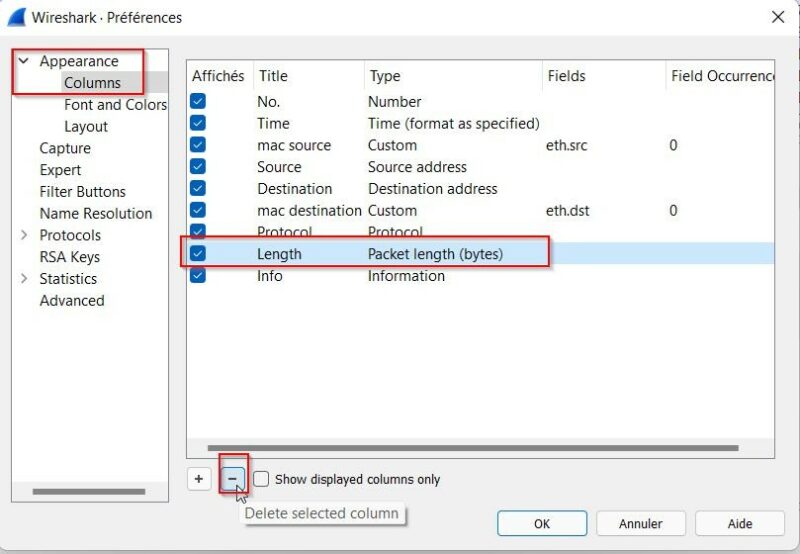Click the preferences tree horizontal scrollbar
The image size is (800, 554).
tap(89, 491)
